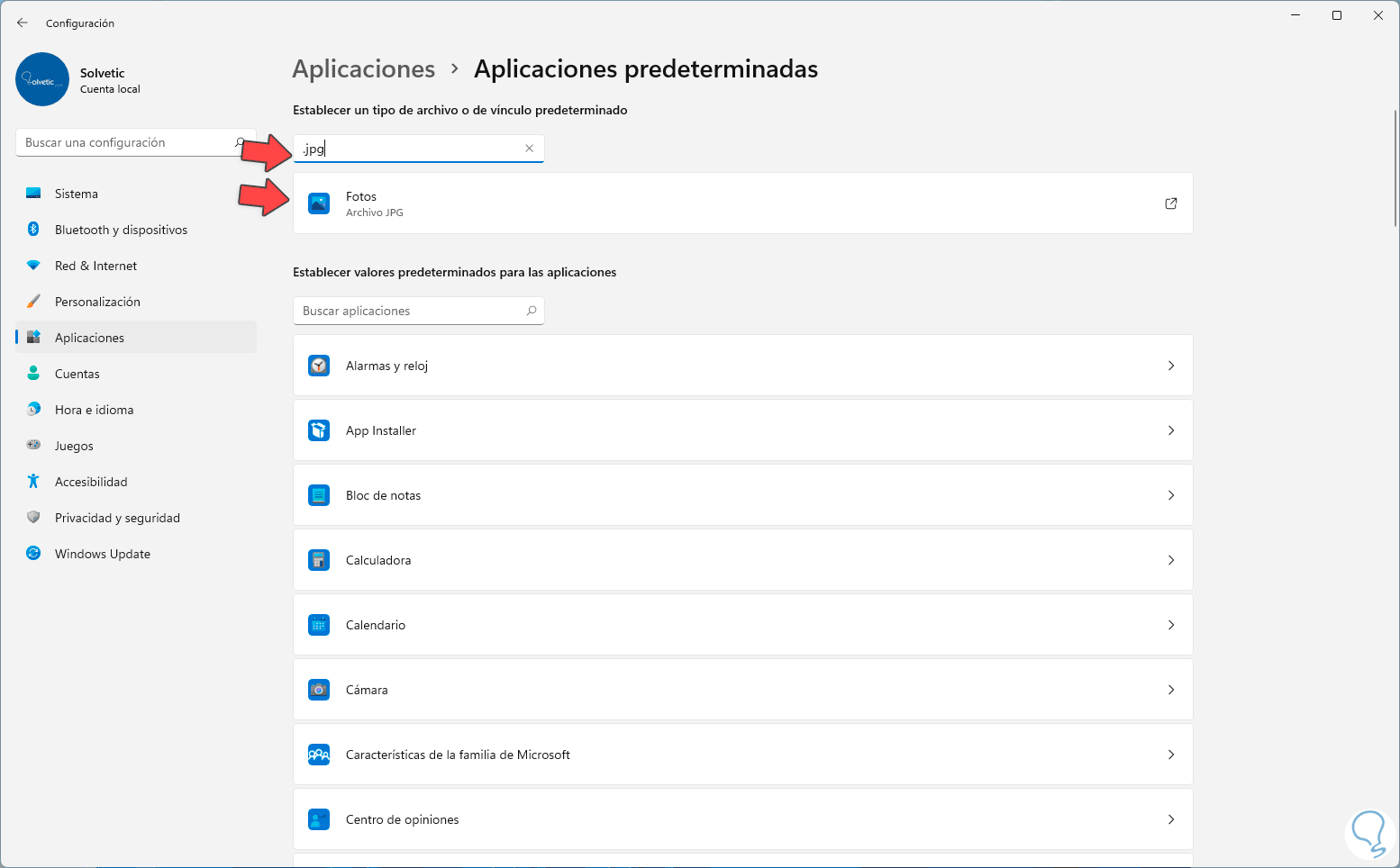
Task: Click the Windows Update sidebar icon
Action: click(x=33, y=554)
